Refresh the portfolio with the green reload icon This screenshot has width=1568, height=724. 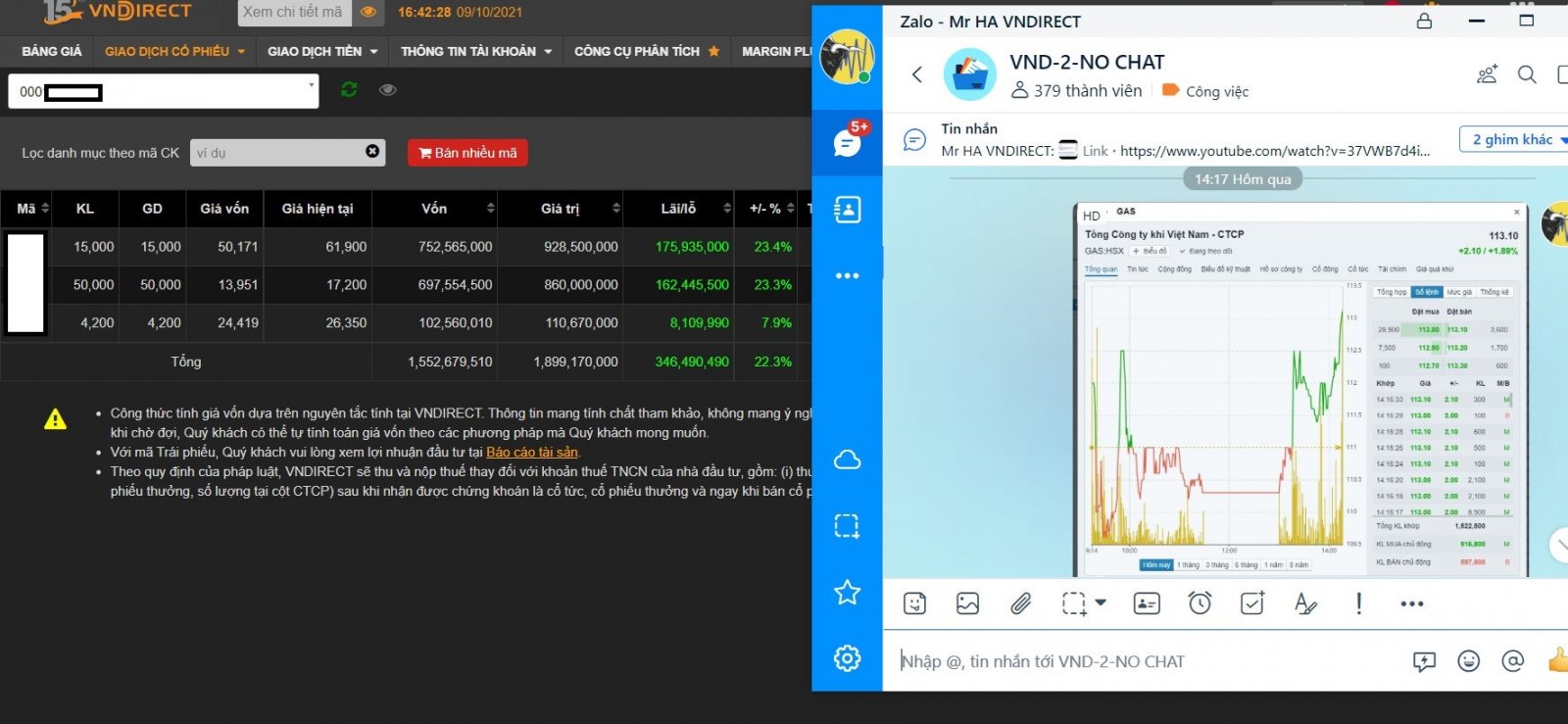pos(349,90)
